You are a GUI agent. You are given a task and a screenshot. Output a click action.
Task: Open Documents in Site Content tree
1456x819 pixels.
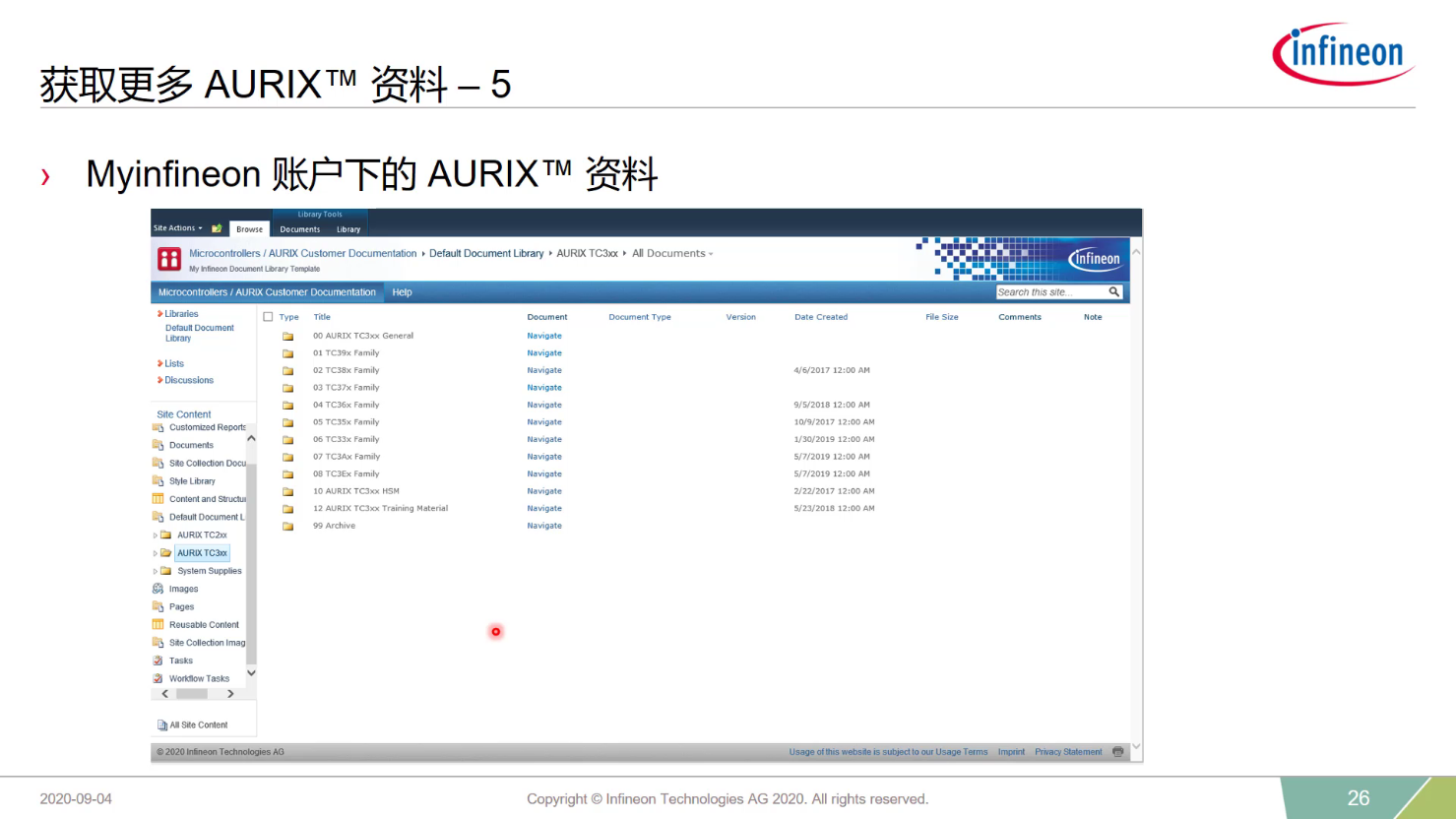pos(191,445)
